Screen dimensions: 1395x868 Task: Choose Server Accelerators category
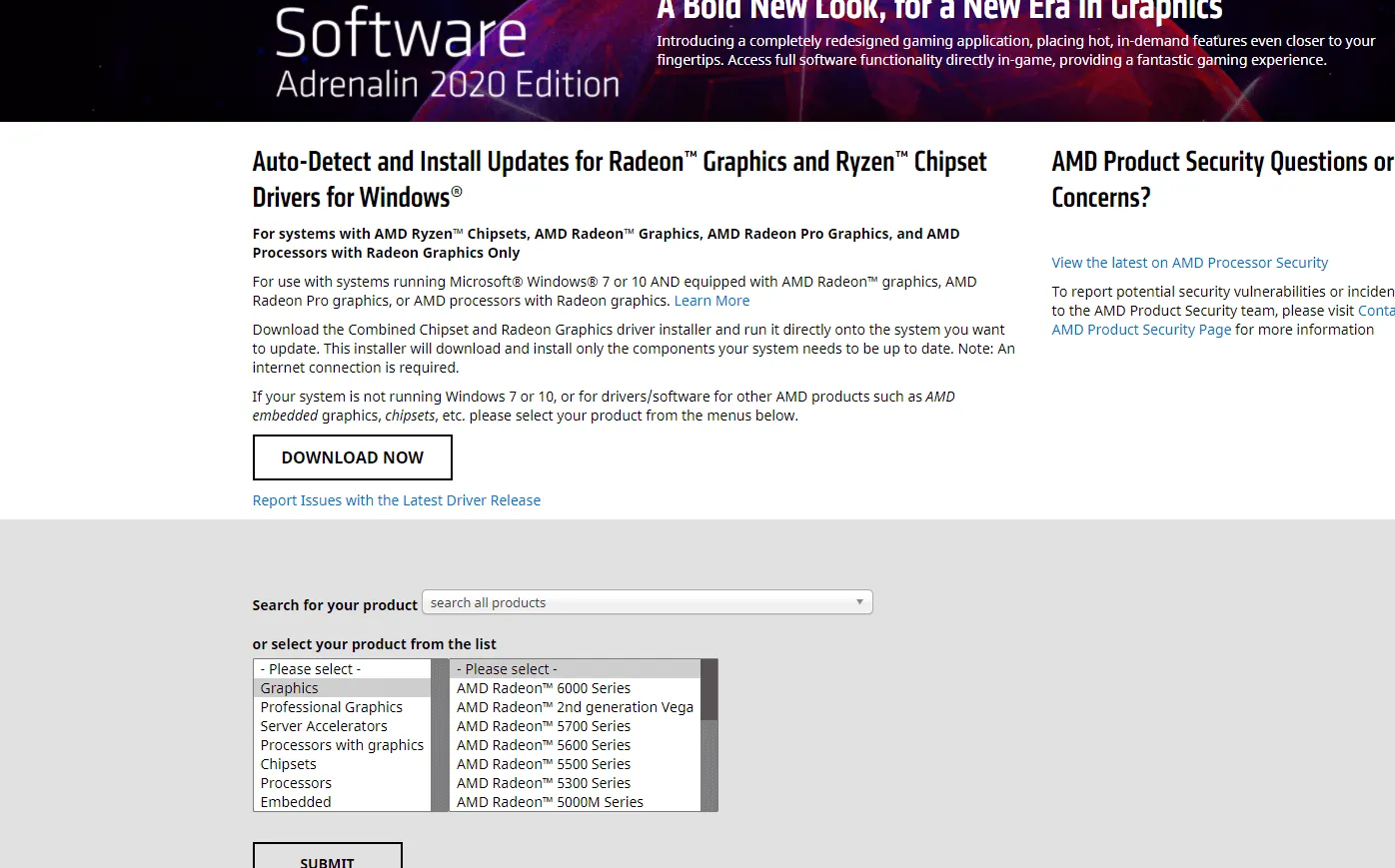324,726
